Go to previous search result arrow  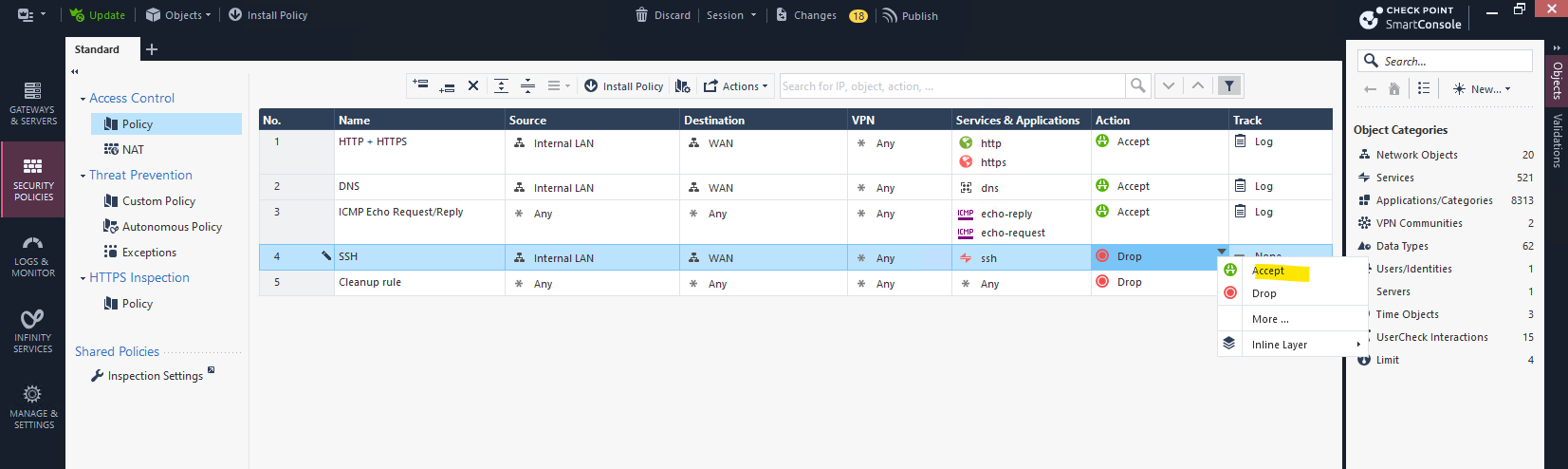1198,85
